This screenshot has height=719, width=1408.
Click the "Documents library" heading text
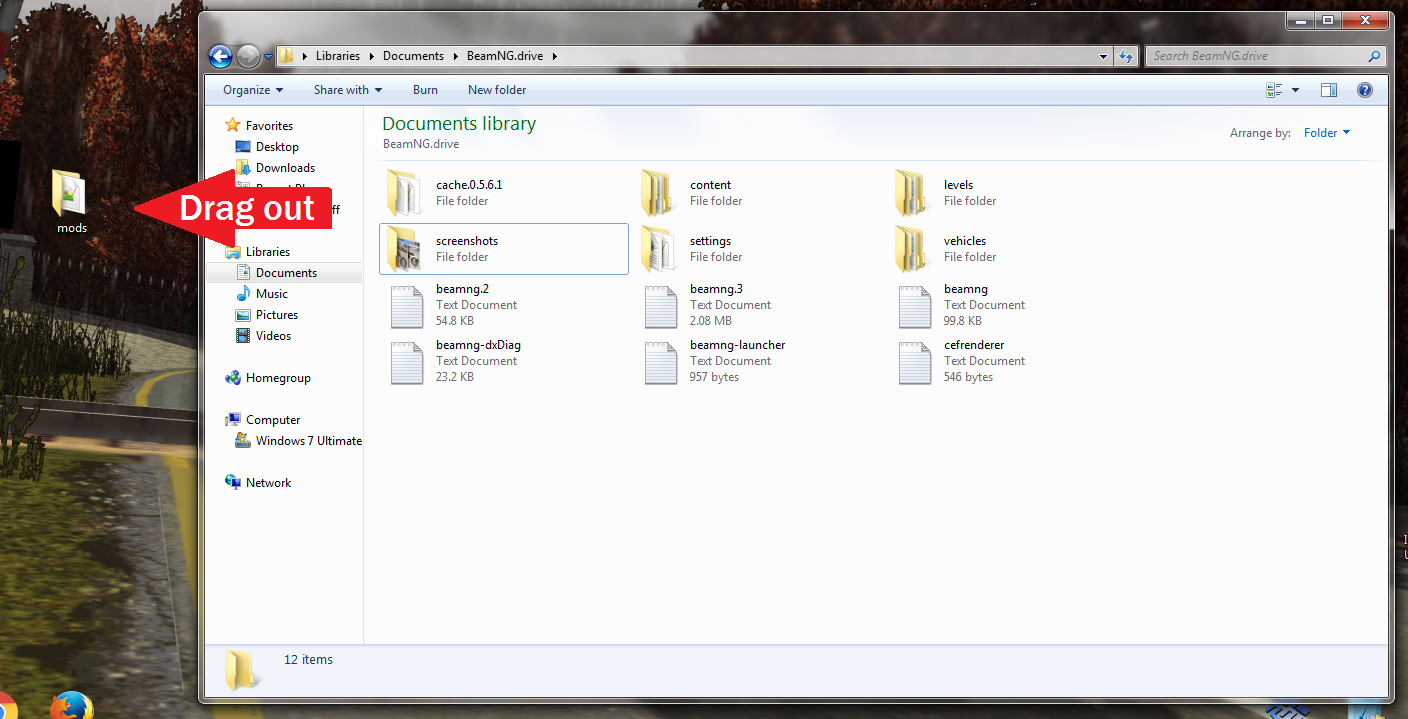(x=459, y=124)
